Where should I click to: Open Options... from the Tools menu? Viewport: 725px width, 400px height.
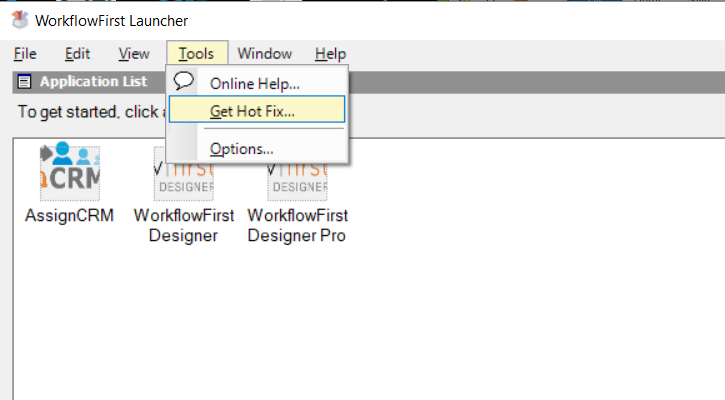click(257, 149)
